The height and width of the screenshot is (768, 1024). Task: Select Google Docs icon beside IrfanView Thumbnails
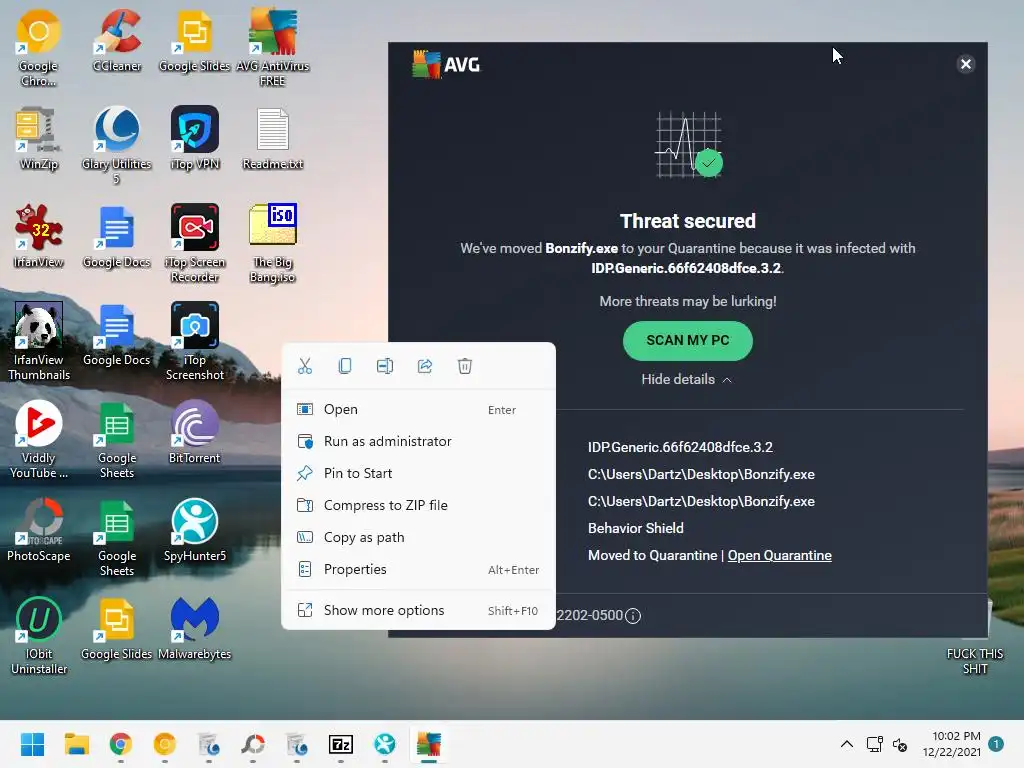117,334
